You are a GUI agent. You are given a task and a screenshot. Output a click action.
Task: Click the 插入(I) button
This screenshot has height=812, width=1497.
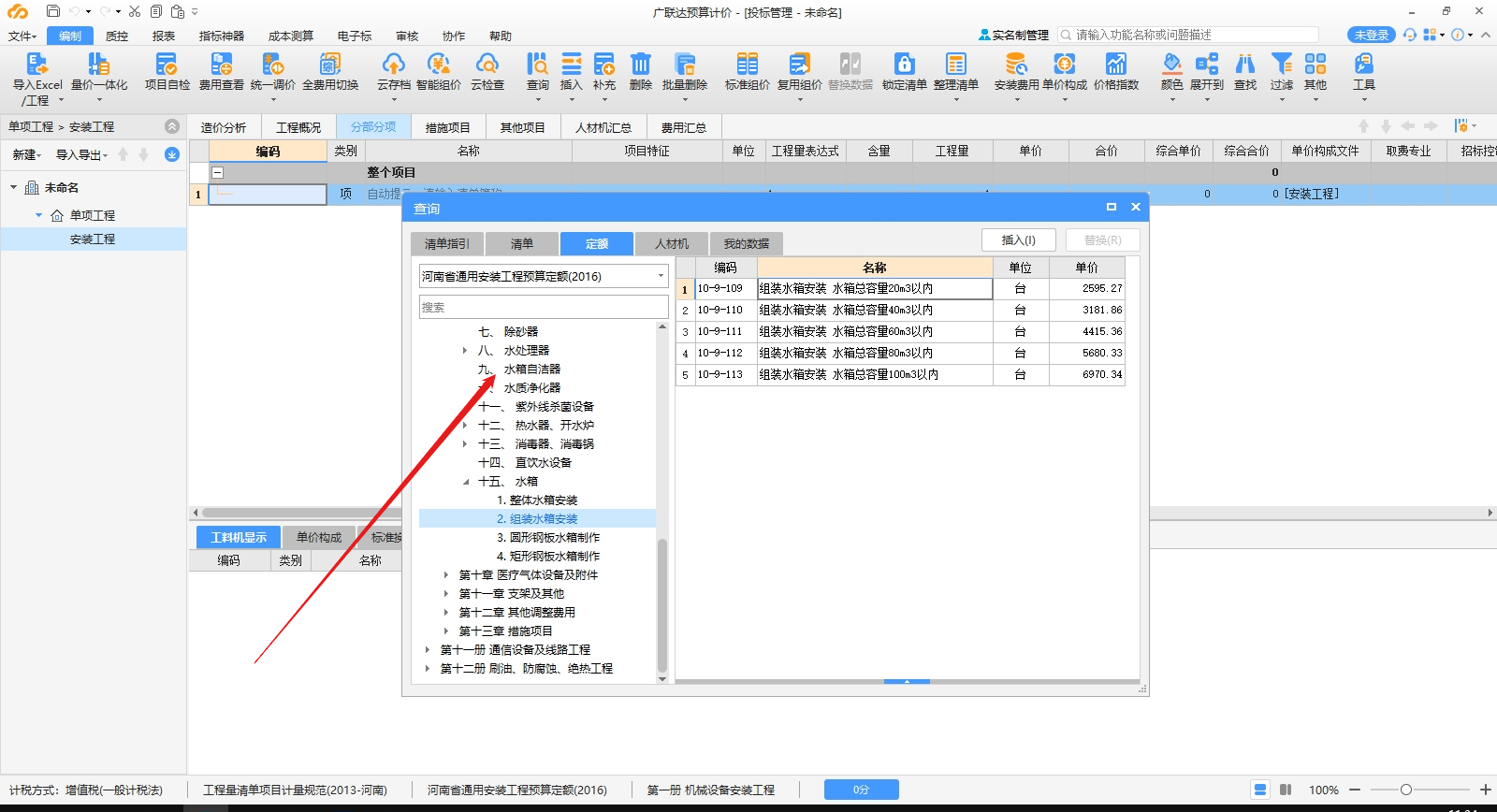click(x=1019, y=240)
